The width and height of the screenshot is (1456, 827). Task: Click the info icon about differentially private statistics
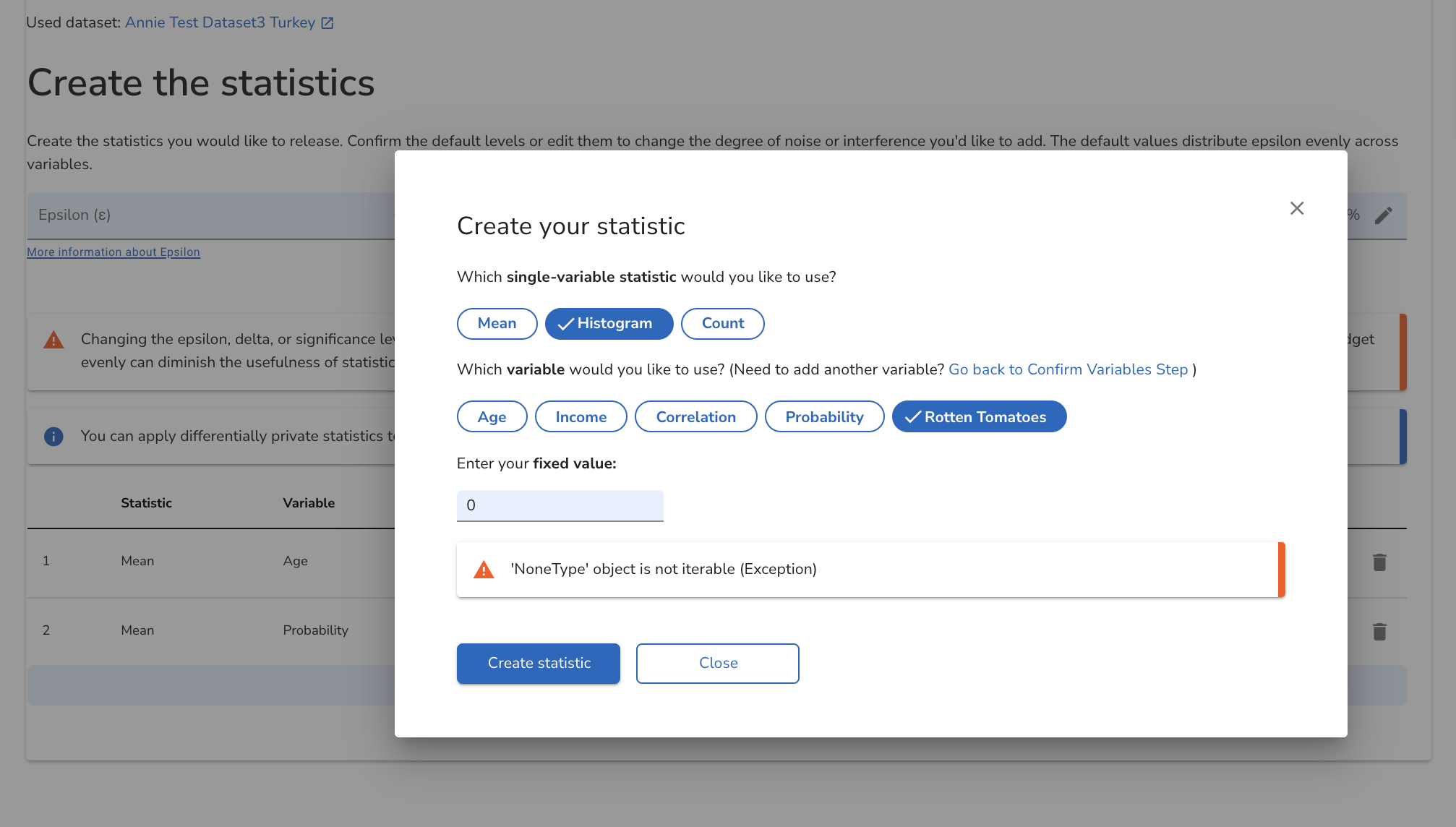point(53,435)
